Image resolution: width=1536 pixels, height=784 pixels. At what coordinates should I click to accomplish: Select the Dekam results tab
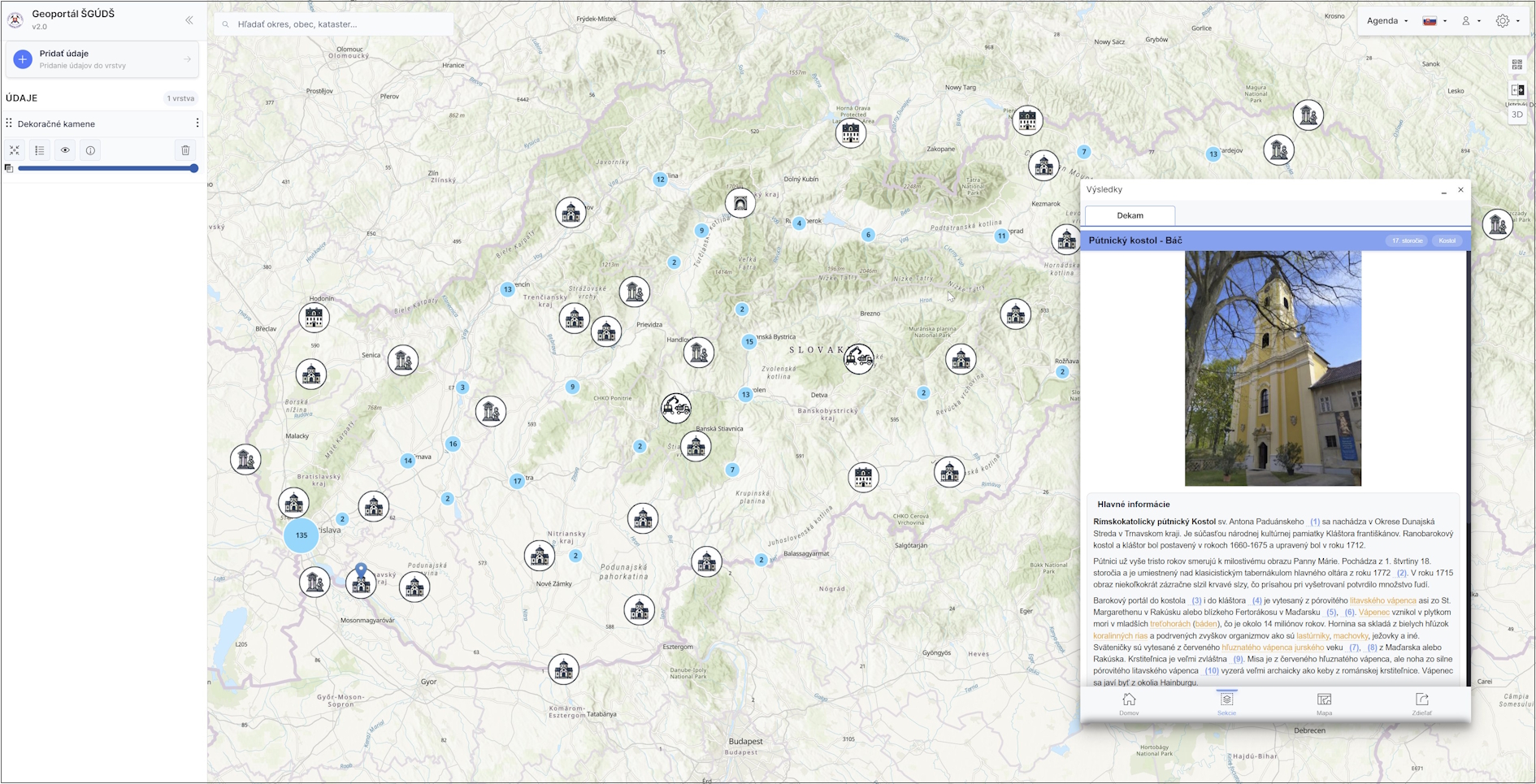coord(1130,215)
